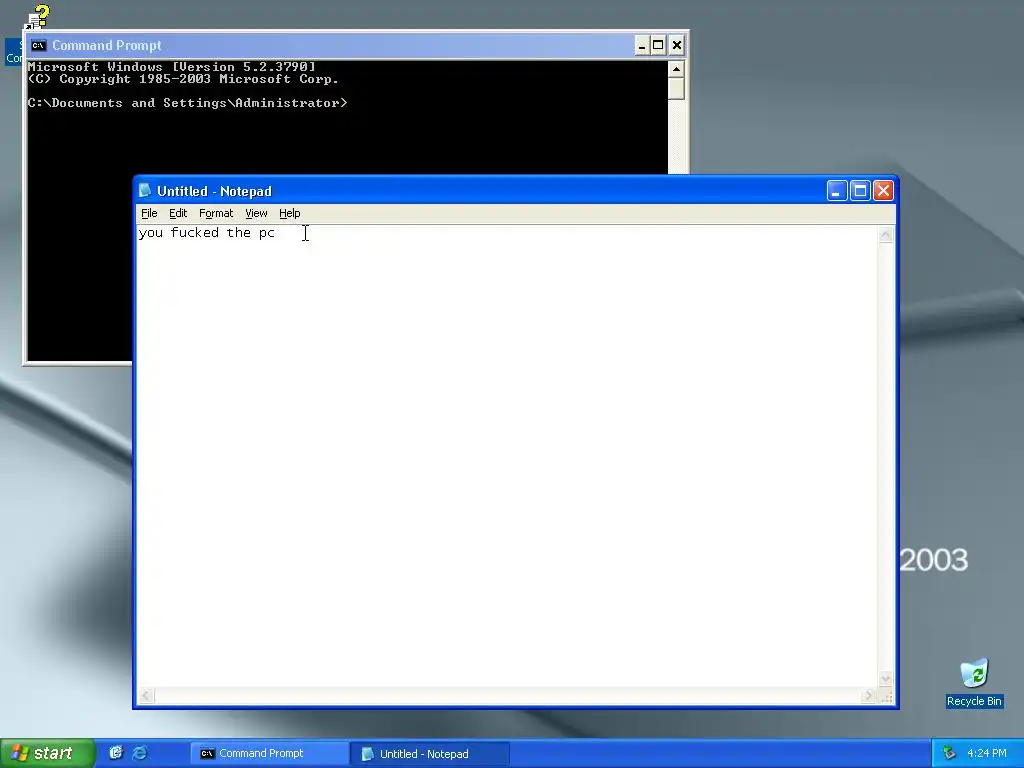Click Notepad vertical scroll up arrow
Screen dimensions: 1024x768
886,234
